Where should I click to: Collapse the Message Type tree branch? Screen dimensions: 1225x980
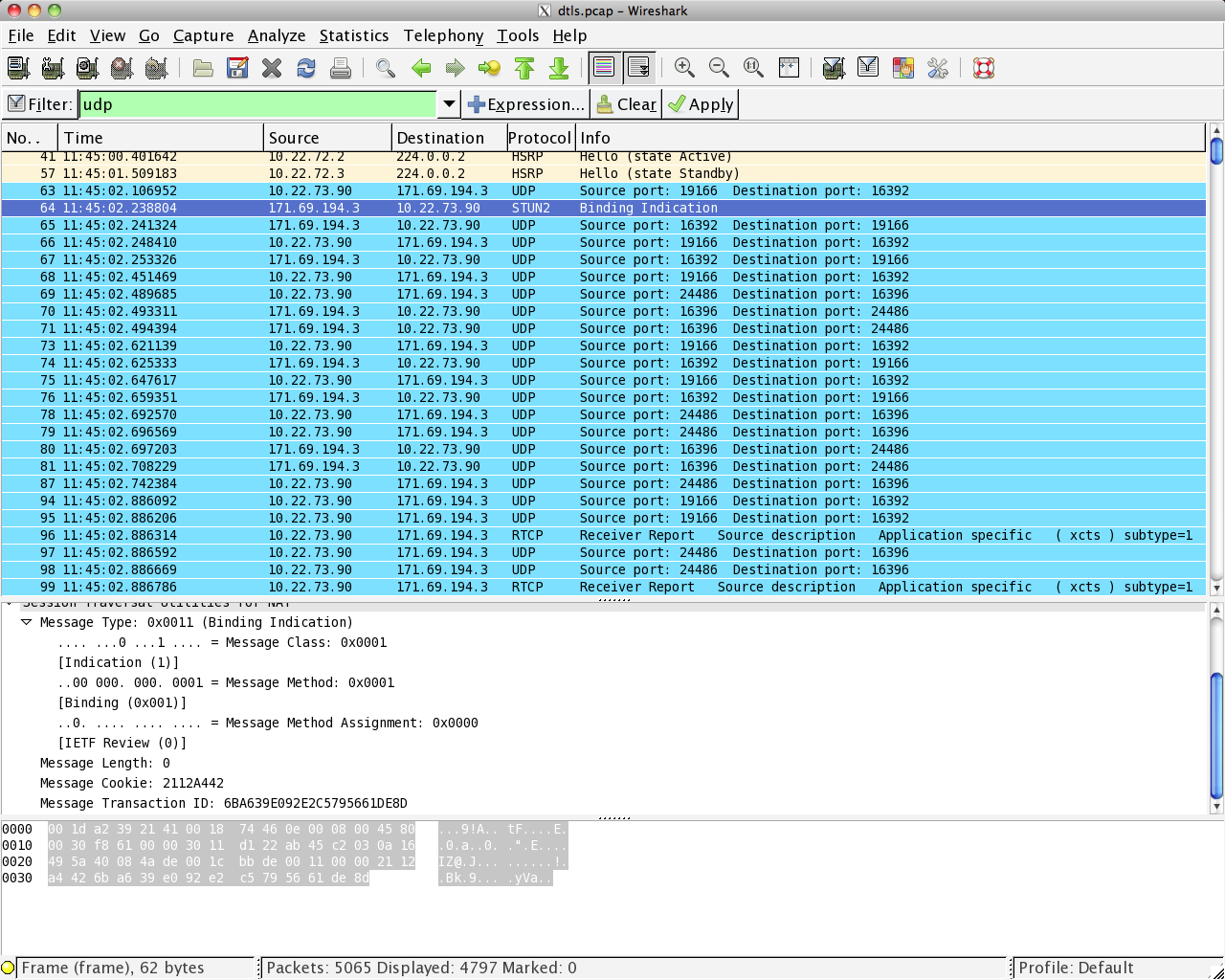tap(26, 622)
